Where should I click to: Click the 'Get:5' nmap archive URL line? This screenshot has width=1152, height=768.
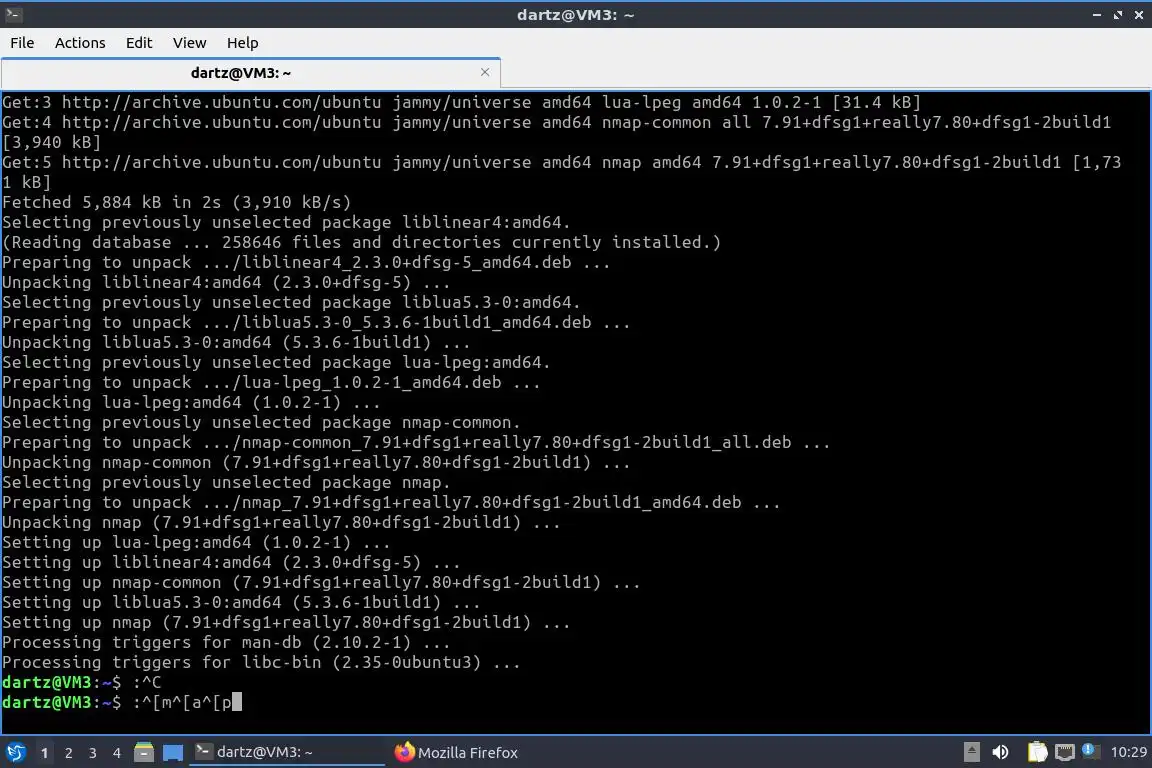coord(562,172)
